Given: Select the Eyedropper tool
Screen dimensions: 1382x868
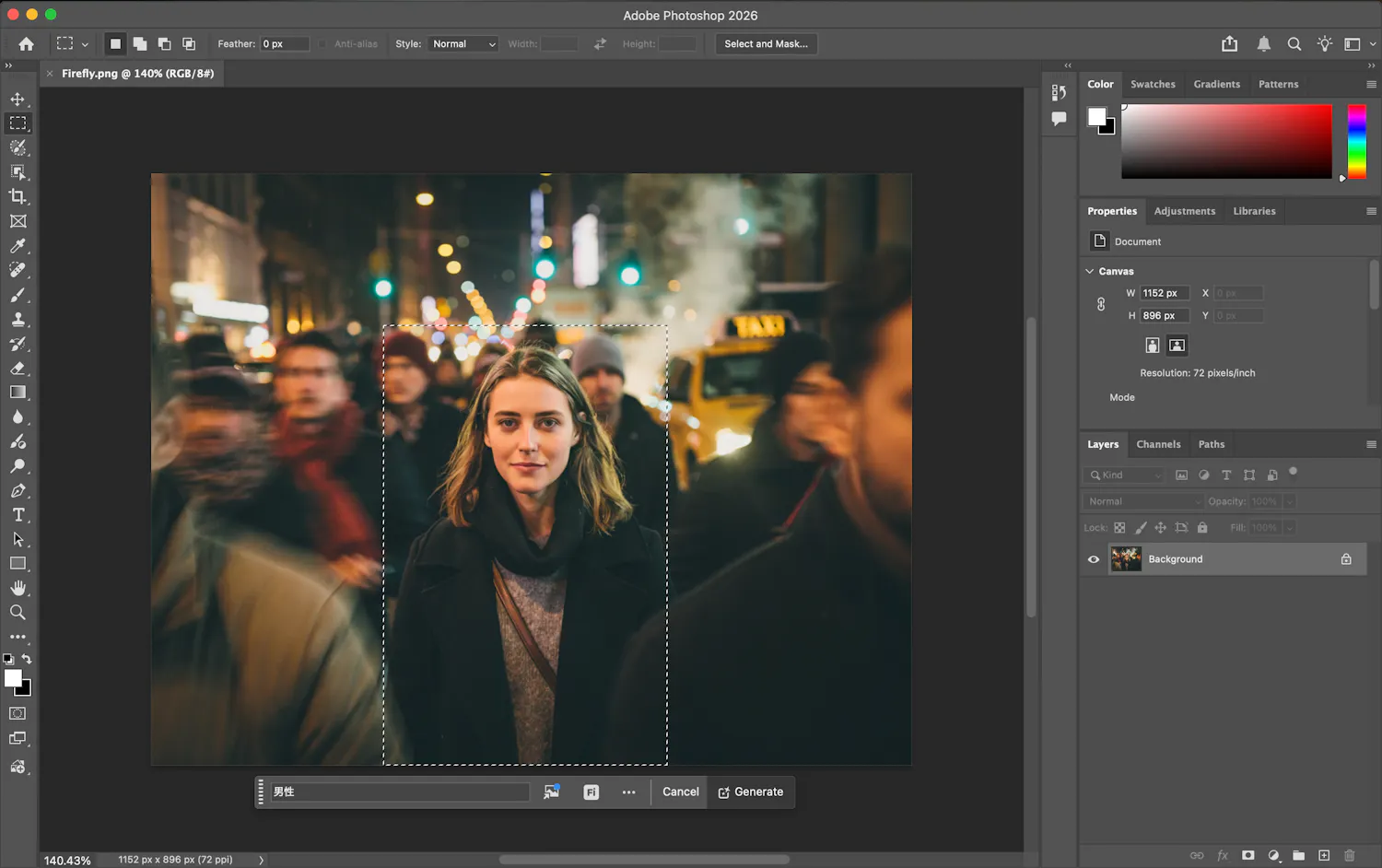Looking at the screenshot, I should (x=18, y=246).
